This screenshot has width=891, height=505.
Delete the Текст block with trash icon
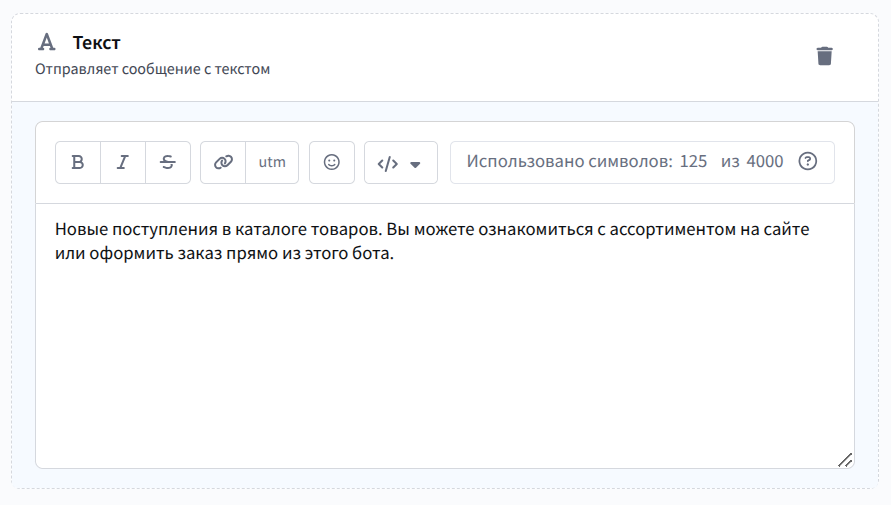(x=824, y=56)
